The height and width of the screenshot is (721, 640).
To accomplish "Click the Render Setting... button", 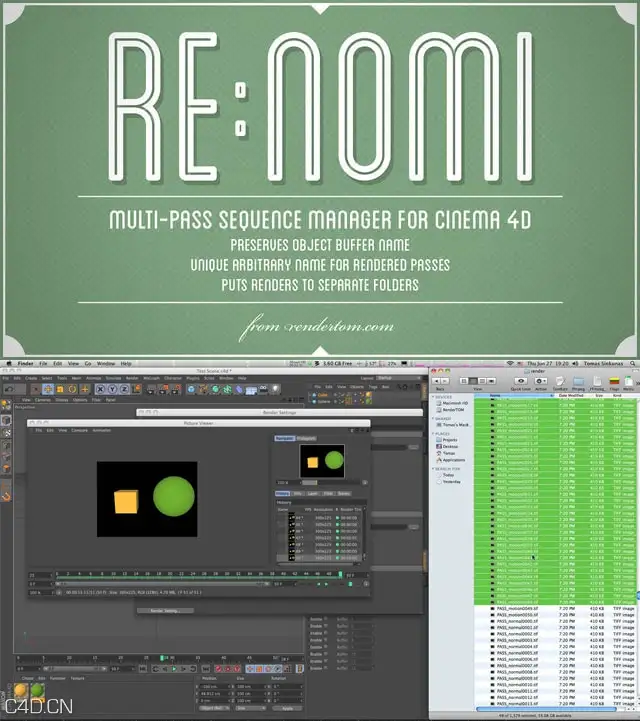I will [165, 611].
